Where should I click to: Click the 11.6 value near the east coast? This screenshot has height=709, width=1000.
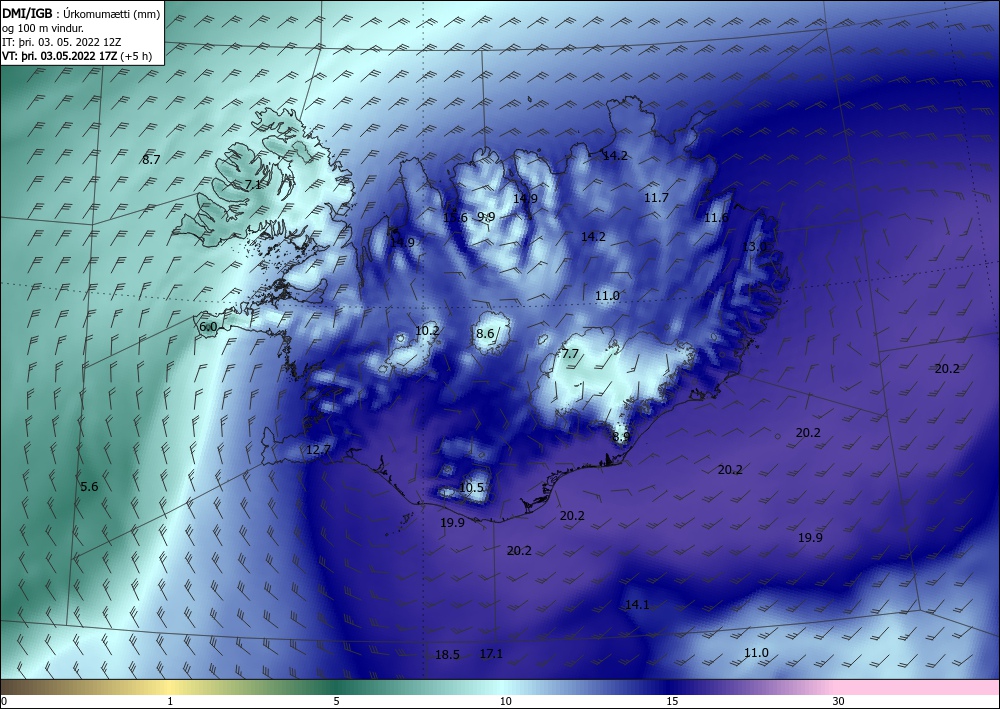click(716, 218)
